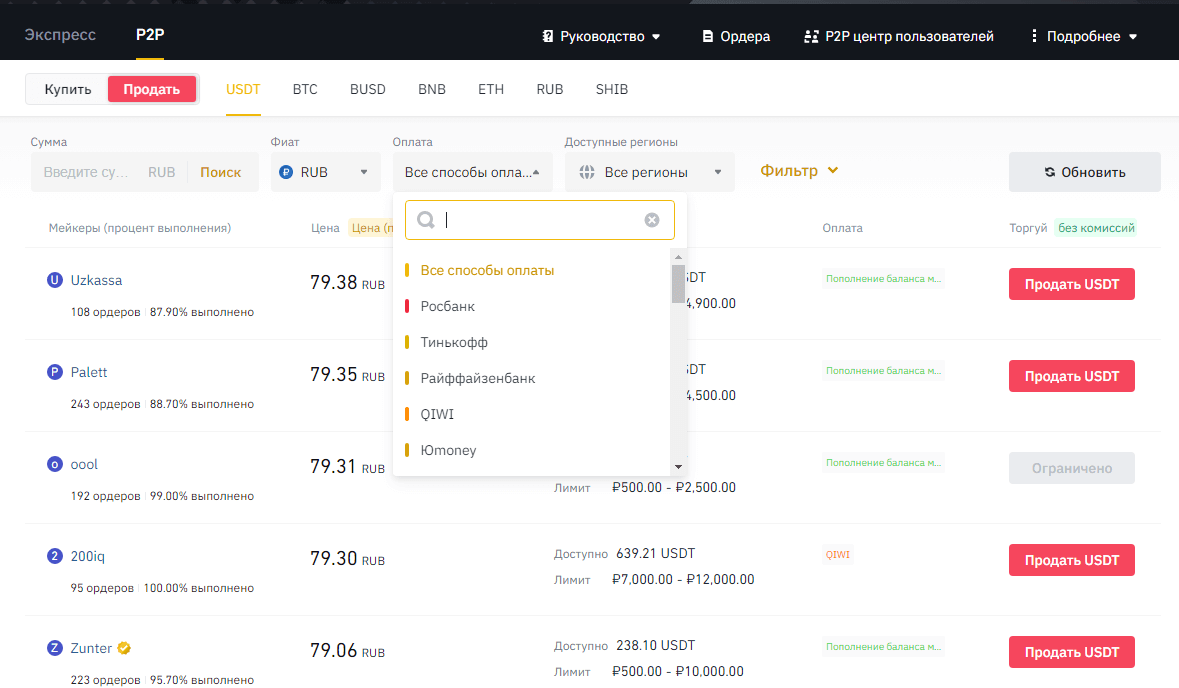
Task: Click the Zunter verified badge icon
Action: click(124, 648)
